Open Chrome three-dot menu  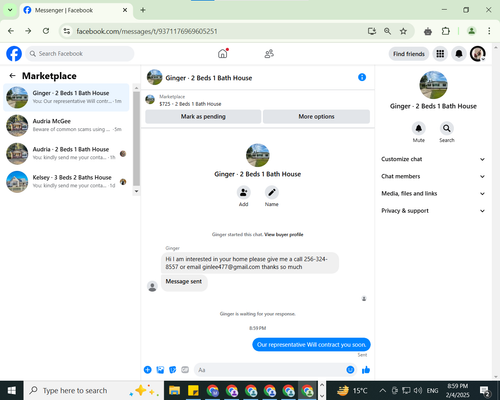coord(489,31)
